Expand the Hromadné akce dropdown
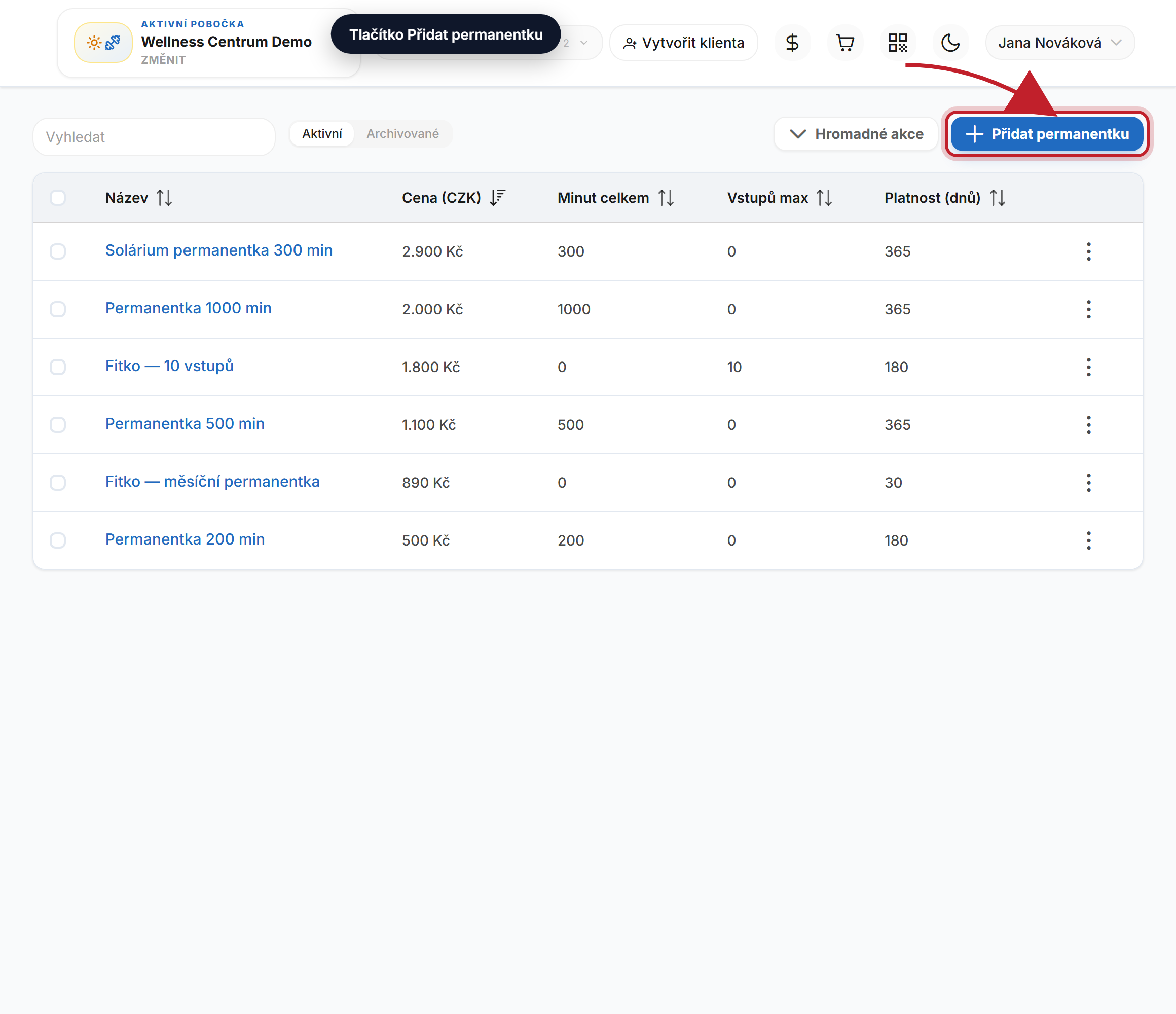Viewport: 1176px width, 1014px height. click(856, 134)
